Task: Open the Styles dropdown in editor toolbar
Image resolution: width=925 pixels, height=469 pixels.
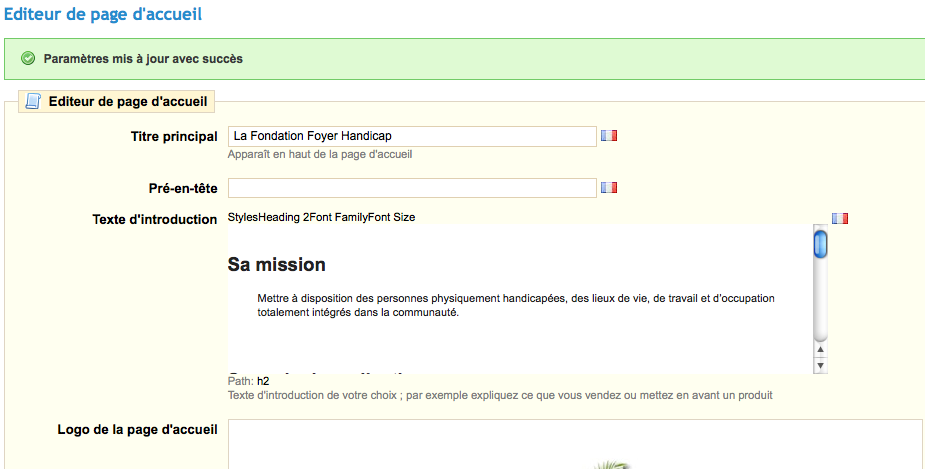Action: coord(243,217)
